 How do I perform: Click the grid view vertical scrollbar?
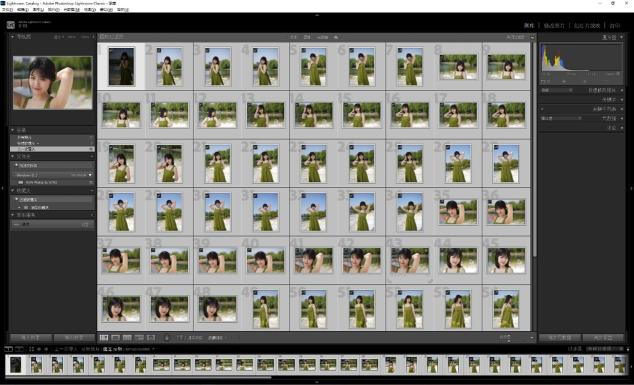click(x=534, y=149)
